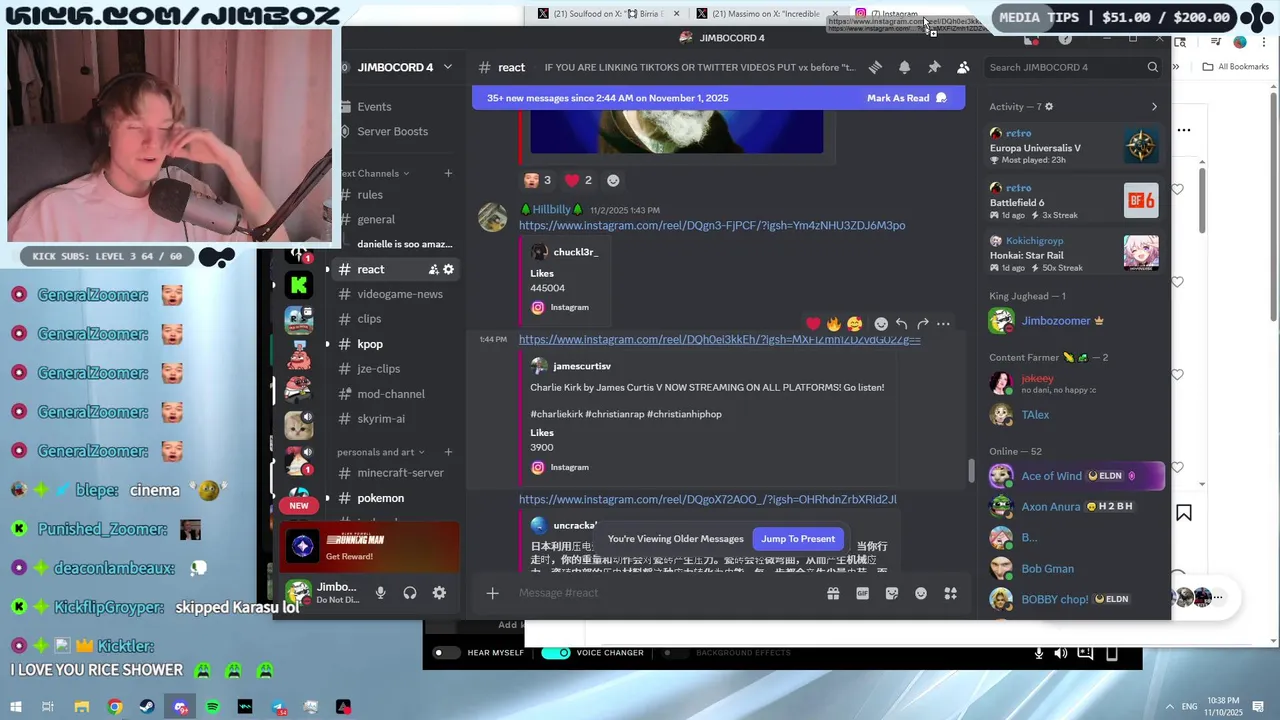The width and height of the screenshot is (1280, 720).
Task: Open react channel settings gear
Action: (449, 269)
